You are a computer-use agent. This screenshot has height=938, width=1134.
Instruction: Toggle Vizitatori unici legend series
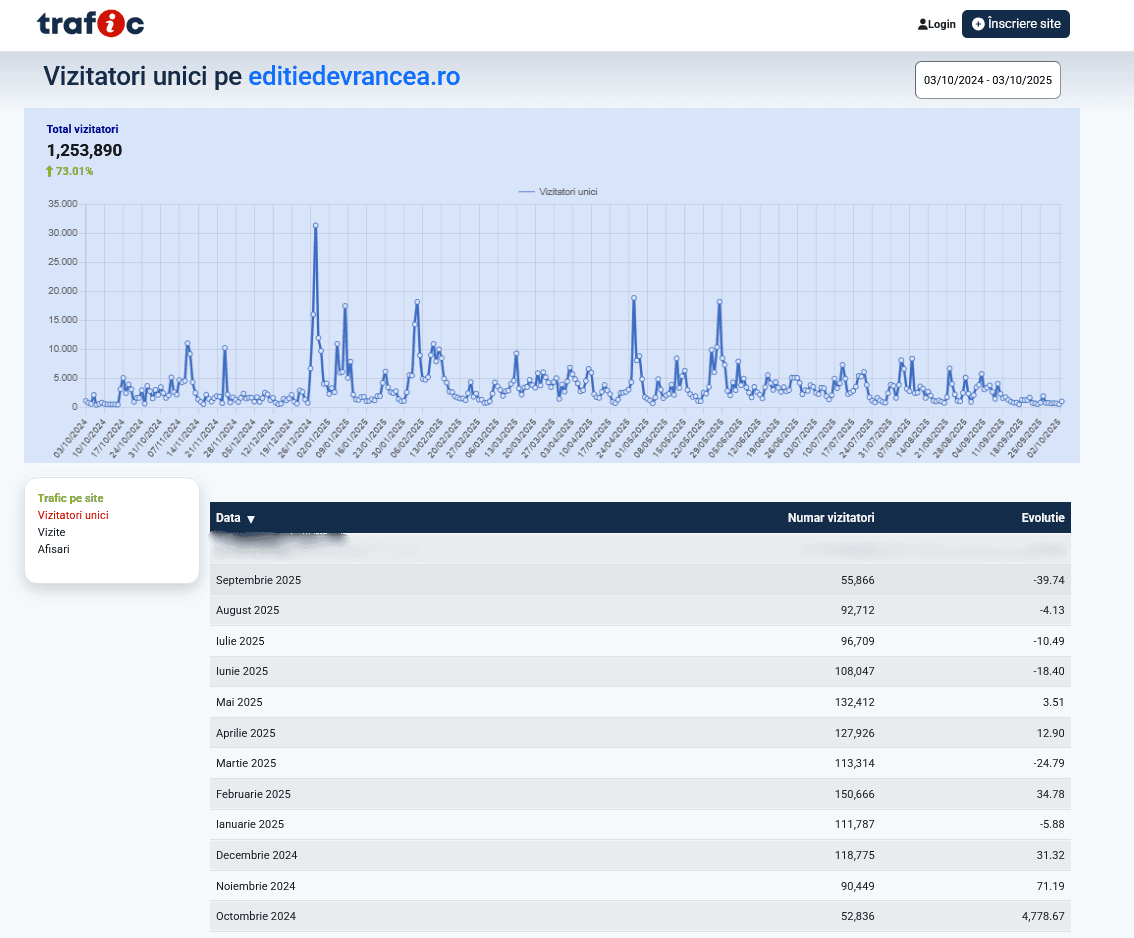point(558,191)
